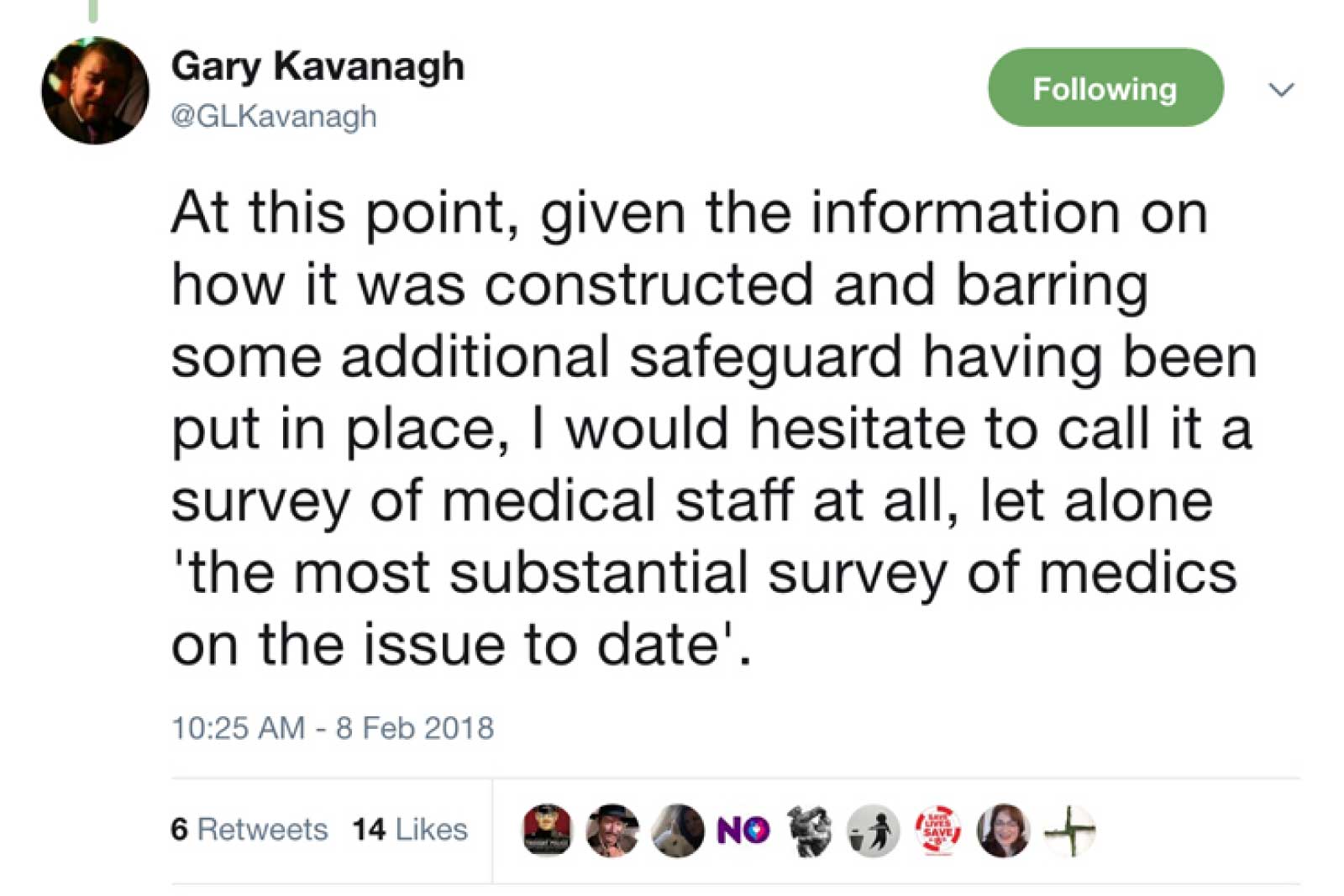The height and width of the screenshot is (896, 1344).
Task: View the 6 Retweets list
Action: click(249, 830)
